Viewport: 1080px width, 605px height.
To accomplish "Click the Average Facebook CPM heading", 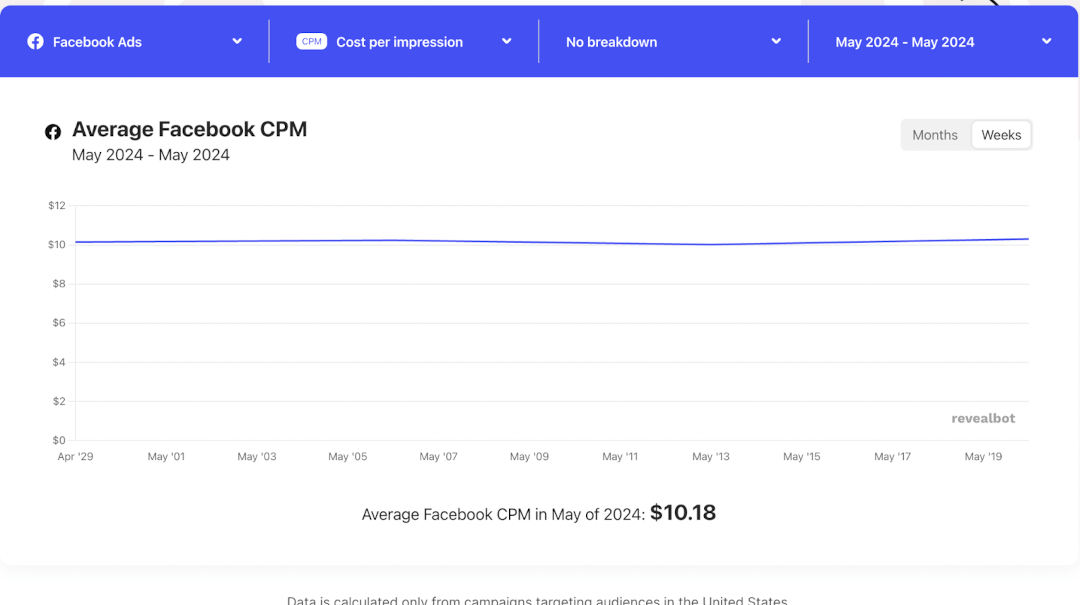I will (189, 130).
